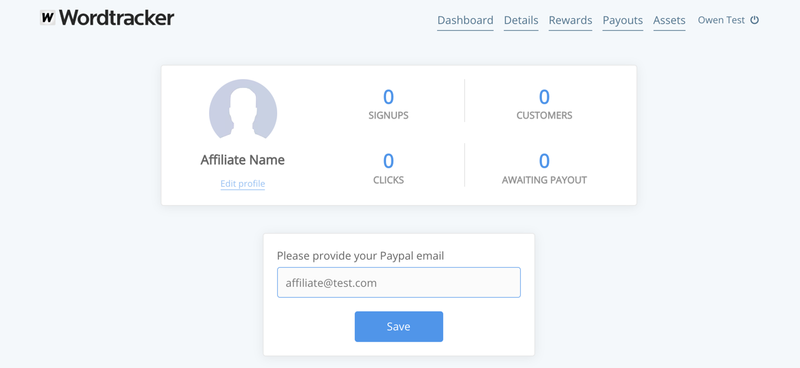Navigate to Payouts

click(622, 20)
